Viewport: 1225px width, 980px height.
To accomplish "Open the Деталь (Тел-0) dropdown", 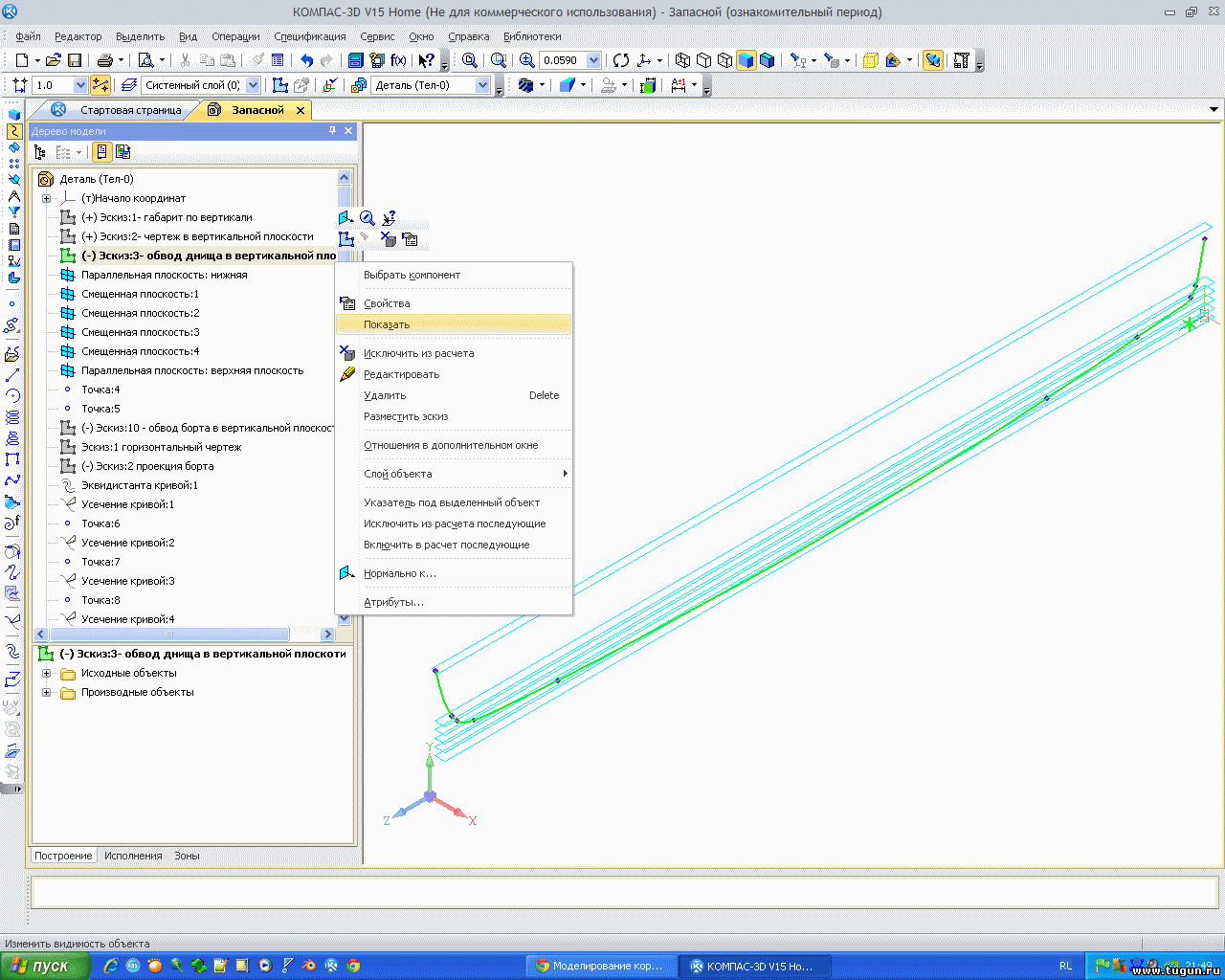I will point(482,85).
